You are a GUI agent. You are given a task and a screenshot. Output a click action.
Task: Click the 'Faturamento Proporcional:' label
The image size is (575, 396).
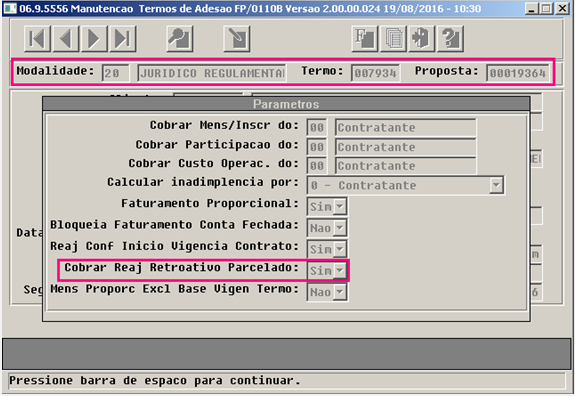click(x=210, y=204)
